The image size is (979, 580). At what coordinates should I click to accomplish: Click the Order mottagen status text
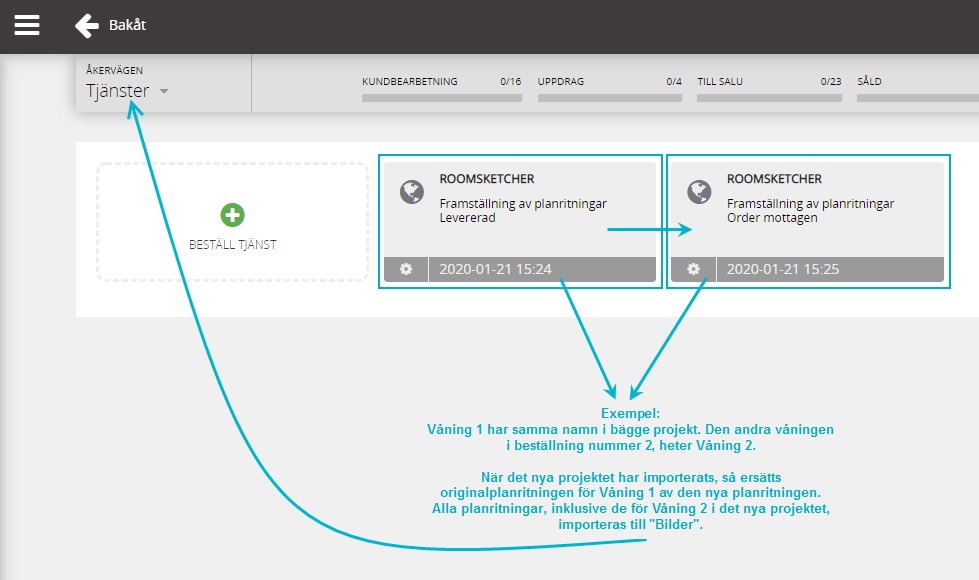coord(772,218)
